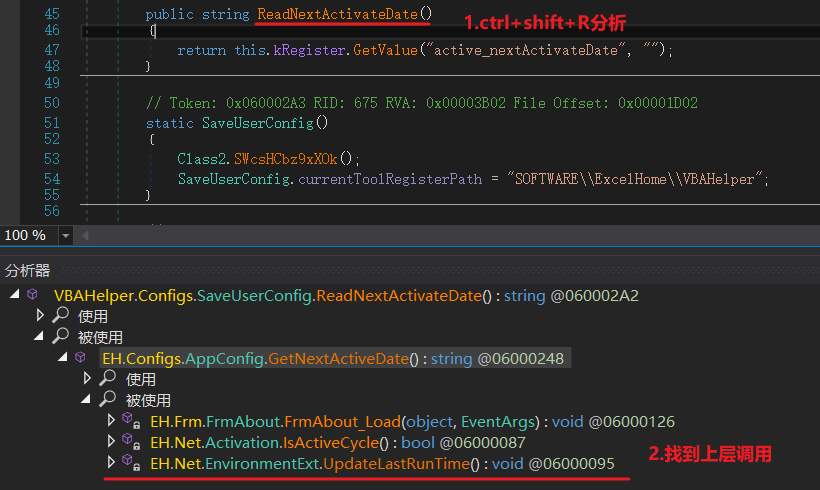Expand the IsActiveCycle tree node
The width and height of the screenshot is (820, 490).
point(111,441)
